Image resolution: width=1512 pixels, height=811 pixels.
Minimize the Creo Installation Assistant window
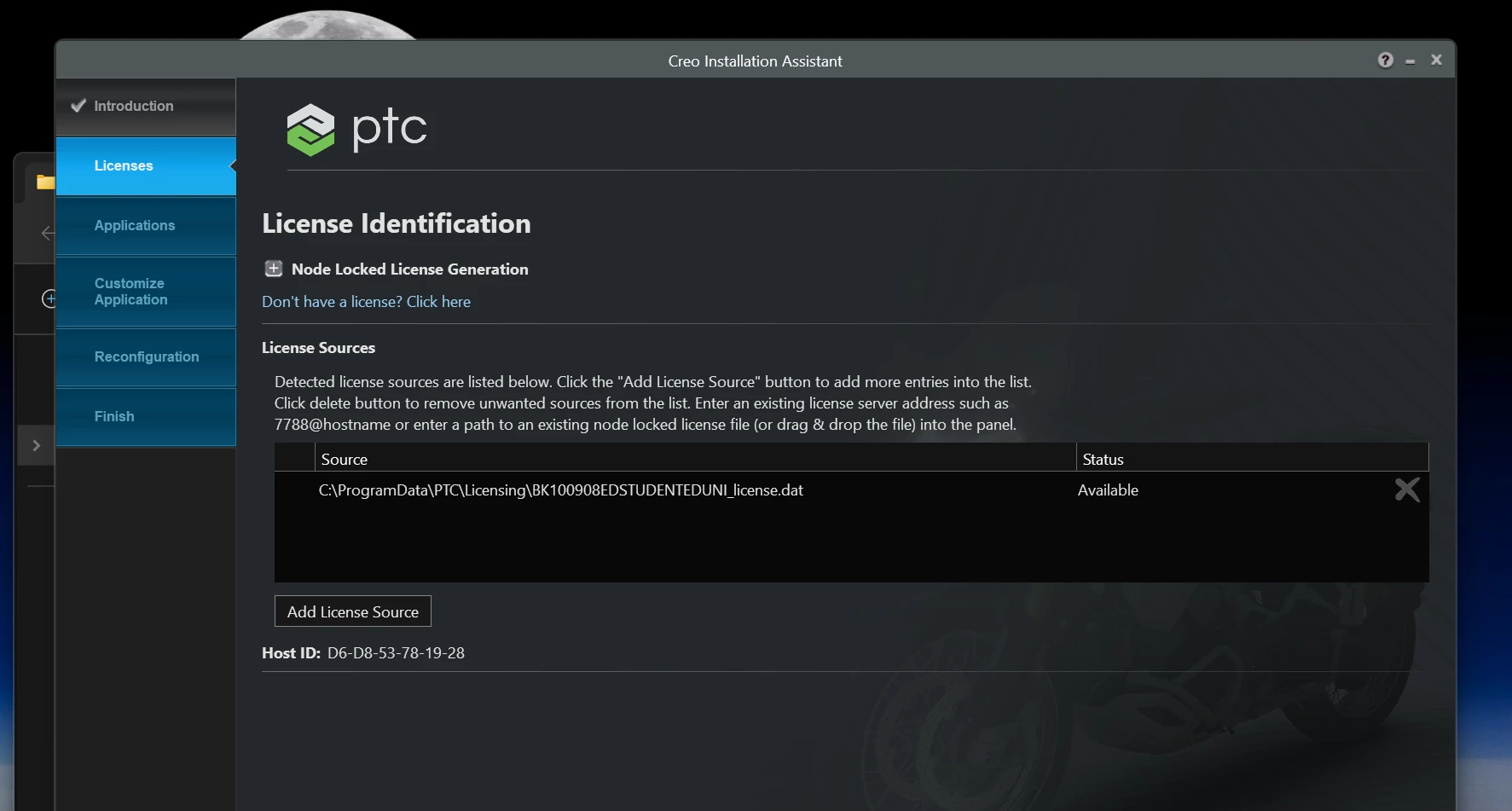1411,61
